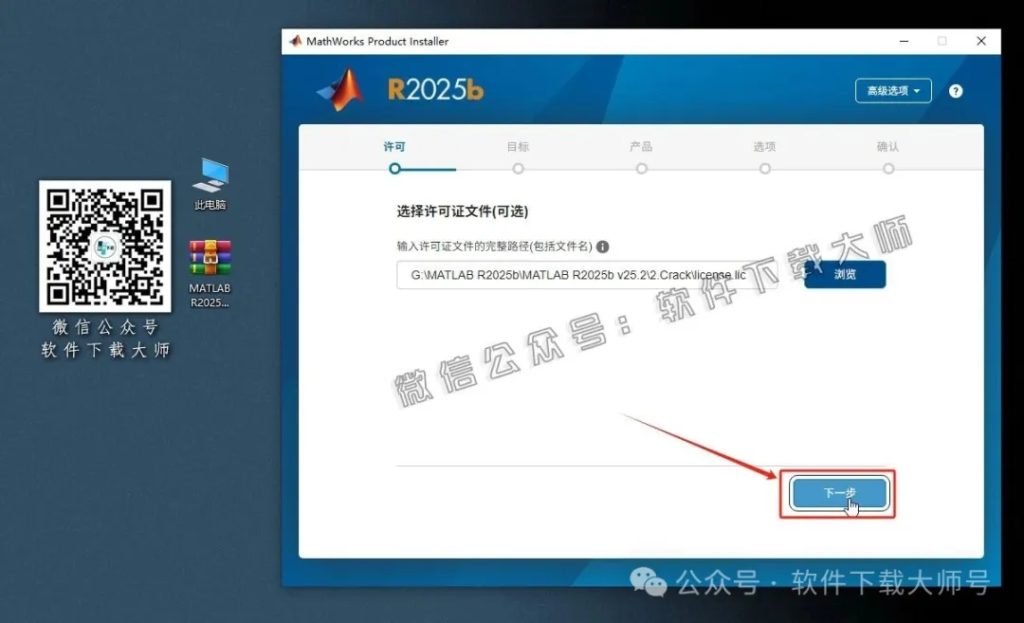Viewport: 1024px width, 623px height.
Task: Click the WeChat QR code image on the desktop
Action: pyautogui.click(x=104, y=245)
